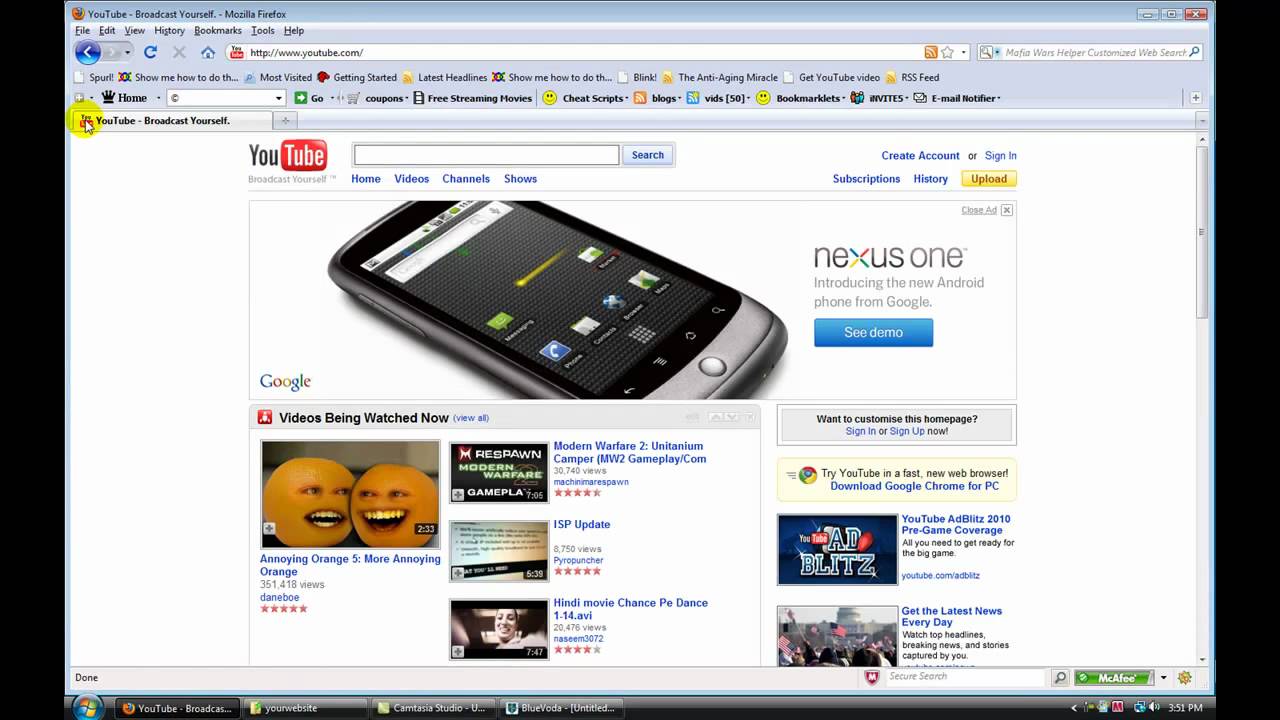The width and height of the screenshot is (1280, 720).
Task: Click the view all link
Action: point(471,418)
